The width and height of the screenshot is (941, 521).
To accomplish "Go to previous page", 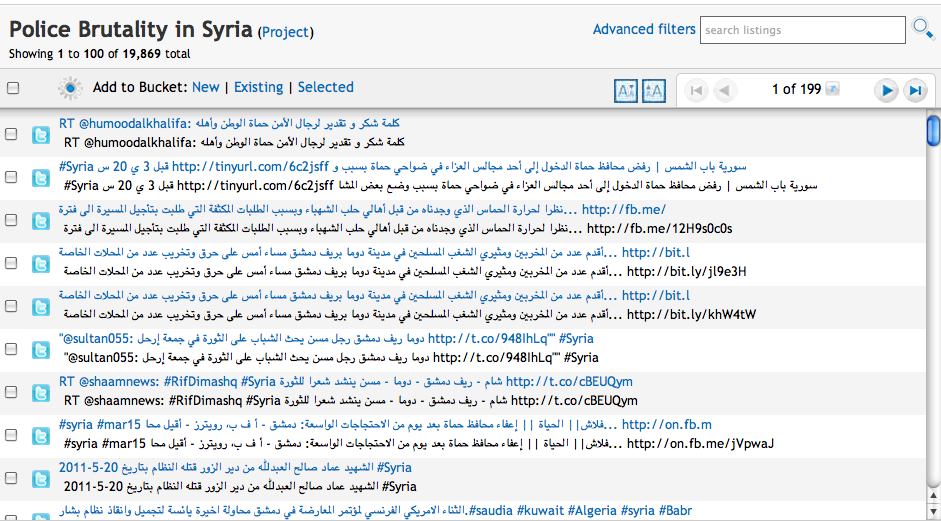I will click(724, 91).
